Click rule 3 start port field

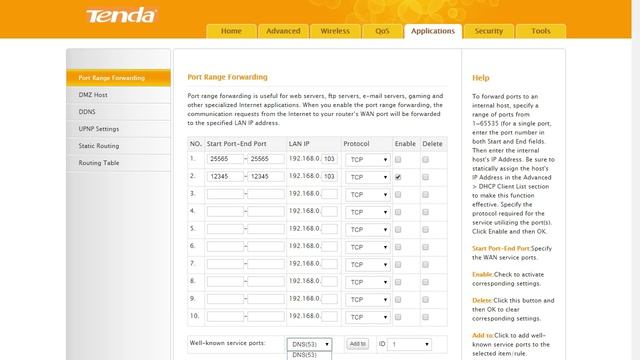point(225,194)
